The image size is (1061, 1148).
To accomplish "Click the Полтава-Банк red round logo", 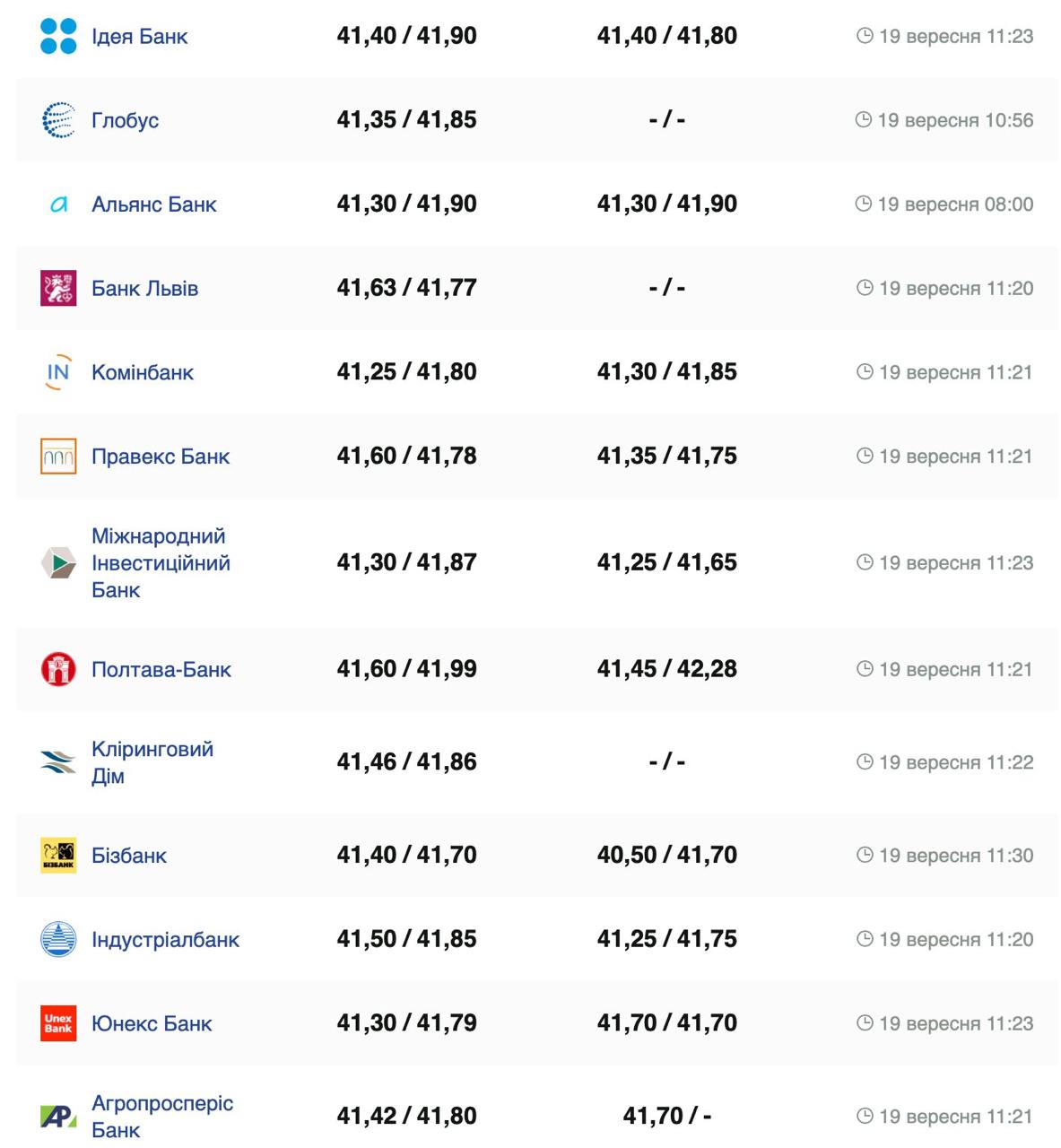I will [58, 669].
